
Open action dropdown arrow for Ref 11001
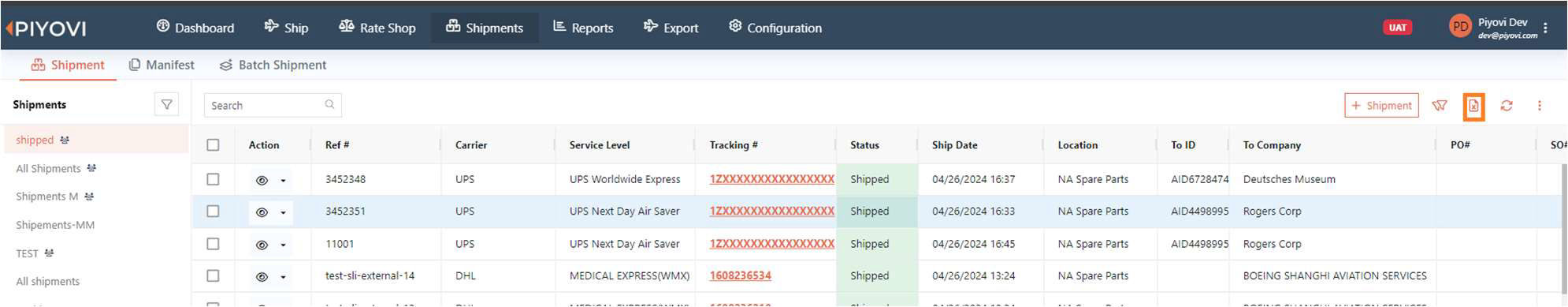pyautogui.click(x=283, y=245)
